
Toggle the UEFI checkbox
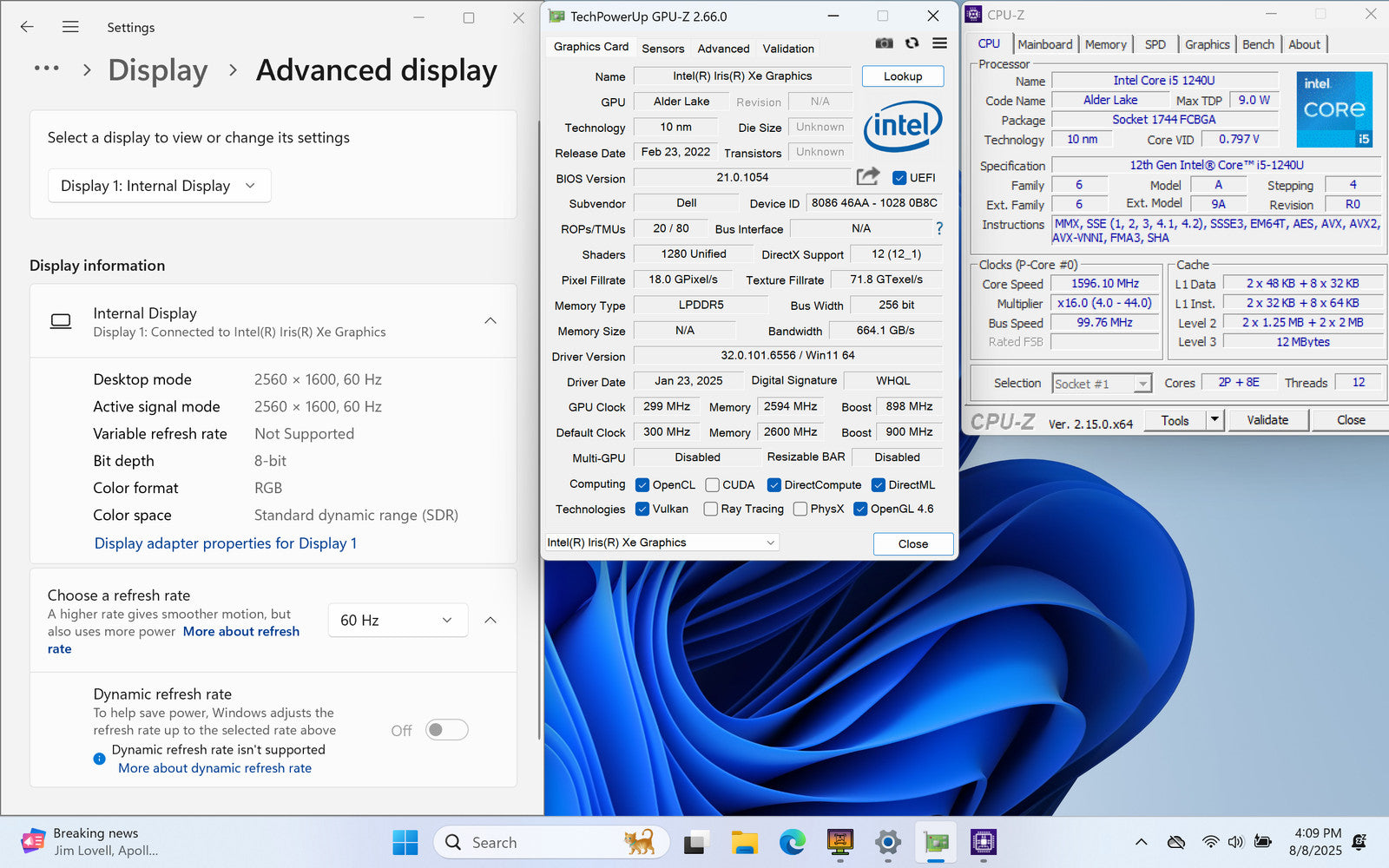pyautogui.click(x=899, y=178)
